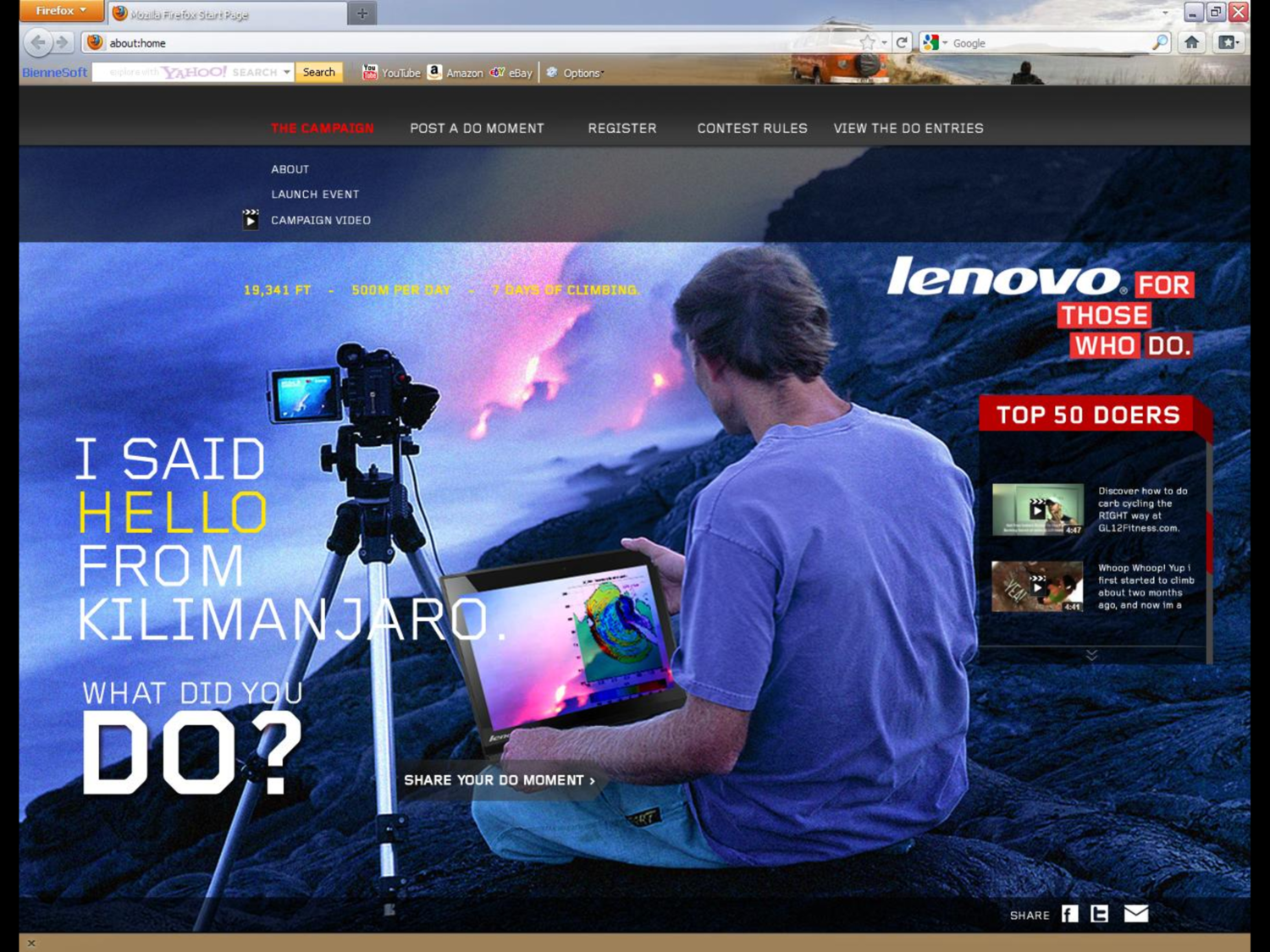
Task: Click the TOP 50 DOERS header
Action: coord(1088,415)
